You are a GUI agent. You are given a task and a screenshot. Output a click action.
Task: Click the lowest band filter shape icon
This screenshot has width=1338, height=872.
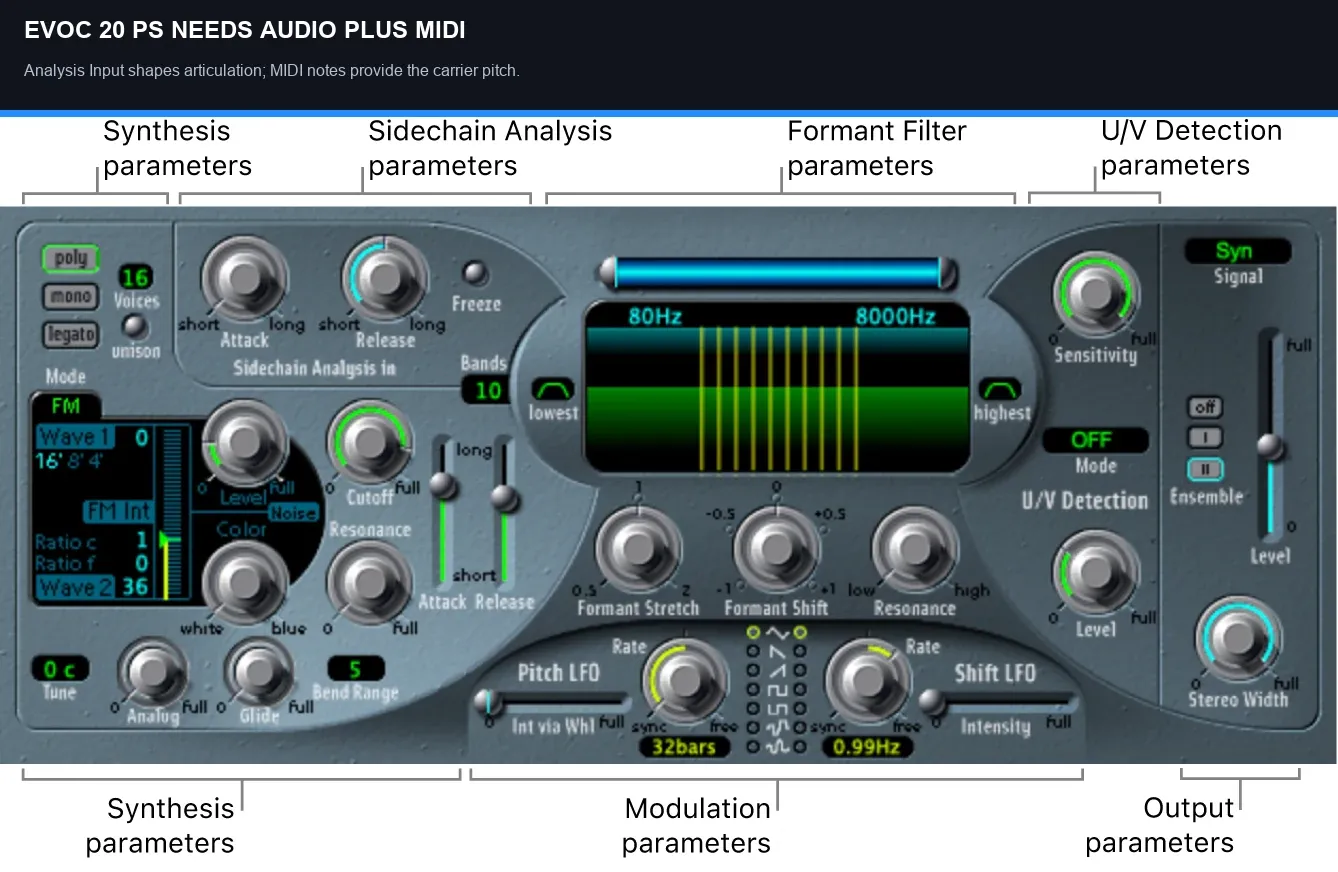552,389
